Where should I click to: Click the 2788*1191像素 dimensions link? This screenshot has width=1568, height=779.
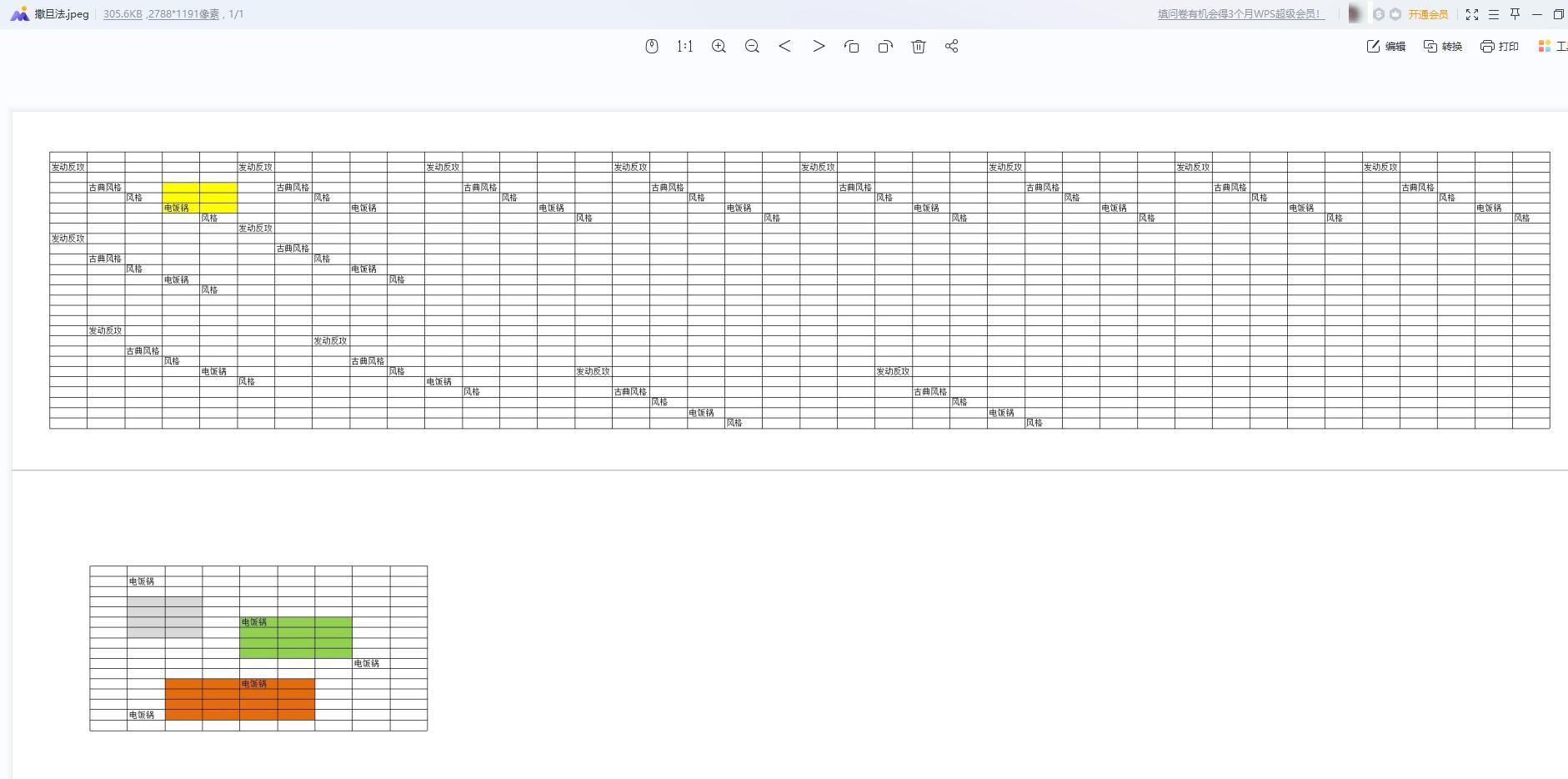coord(183,14)
